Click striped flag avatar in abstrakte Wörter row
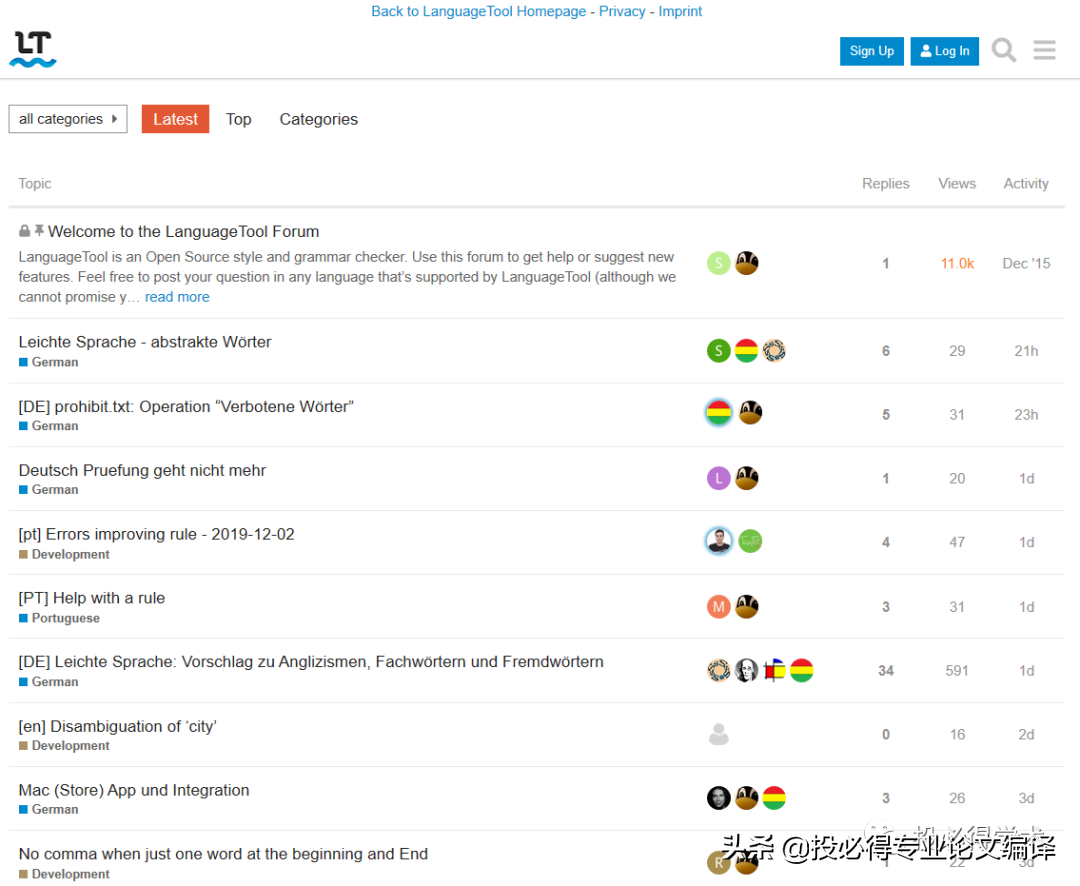This screenshot has width=1080, height=886. tap(746, 351)
